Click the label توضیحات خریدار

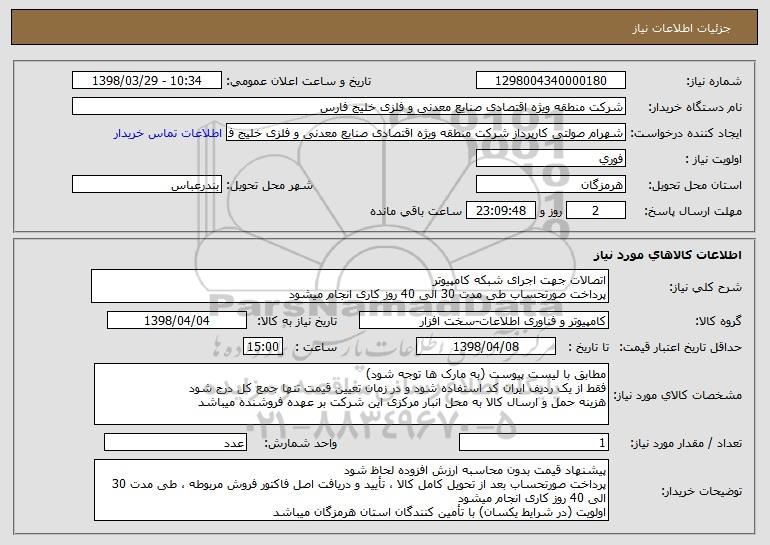(x=702, y=491)
